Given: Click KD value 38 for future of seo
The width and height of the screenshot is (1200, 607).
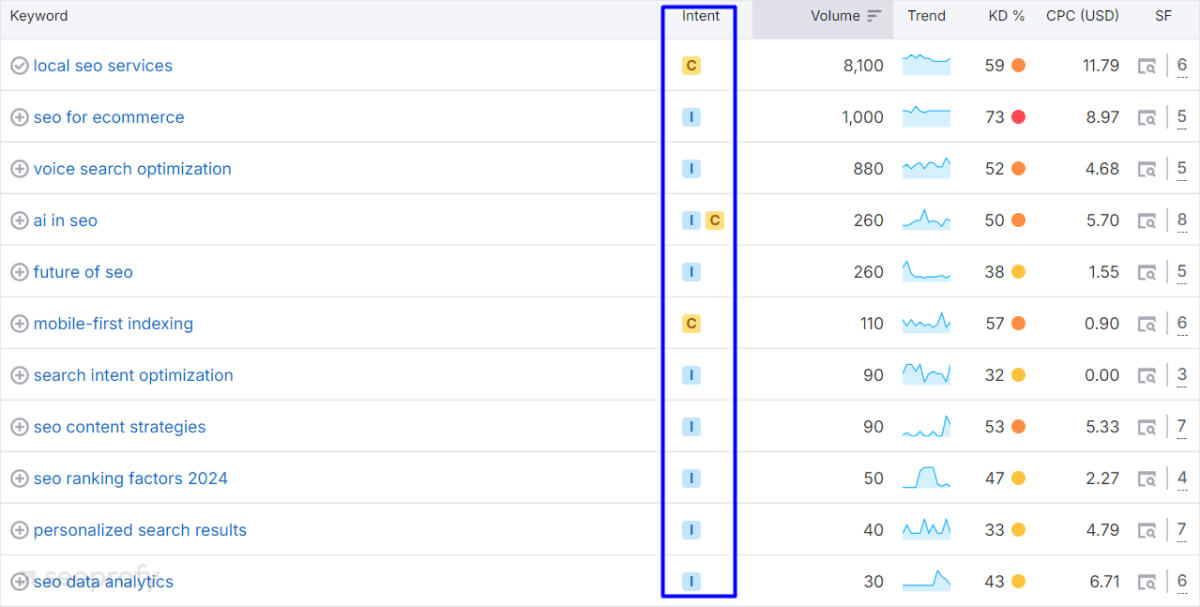Looking at the screenshot, I should click(x=994, y=272).
